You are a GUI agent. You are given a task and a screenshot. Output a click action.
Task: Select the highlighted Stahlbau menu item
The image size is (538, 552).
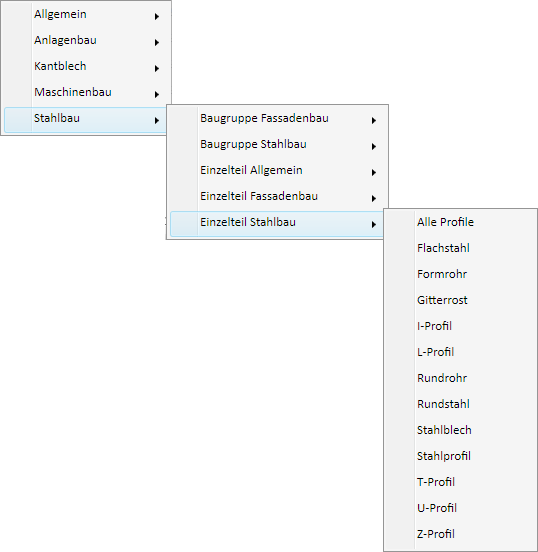click(86, 119)
